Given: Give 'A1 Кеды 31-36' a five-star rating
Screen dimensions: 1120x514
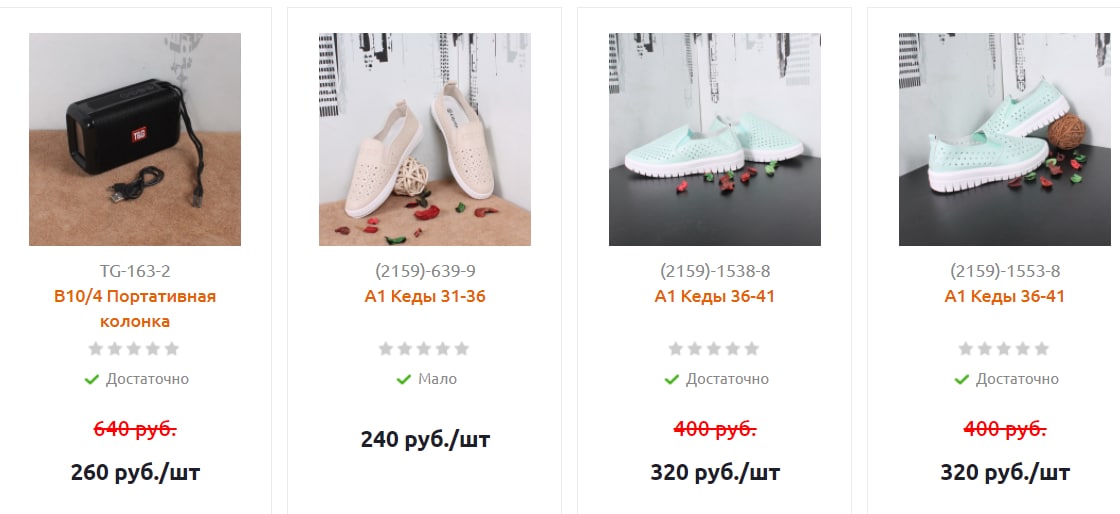Looking at the screenshot, I should point(461,349).
